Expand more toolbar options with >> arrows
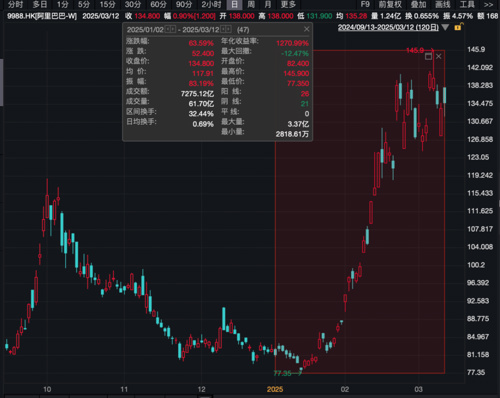The height and width of the screenshot is (398, 500). tap(488, 5)
